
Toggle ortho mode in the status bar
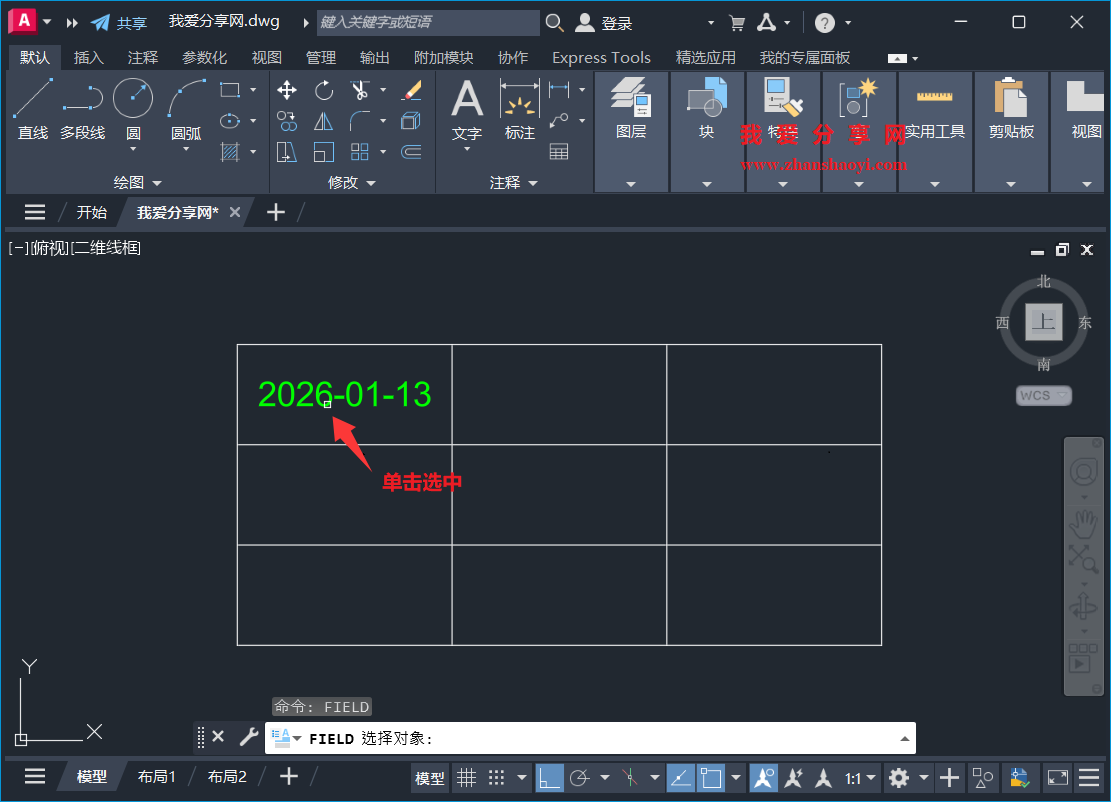pos(551,777)
